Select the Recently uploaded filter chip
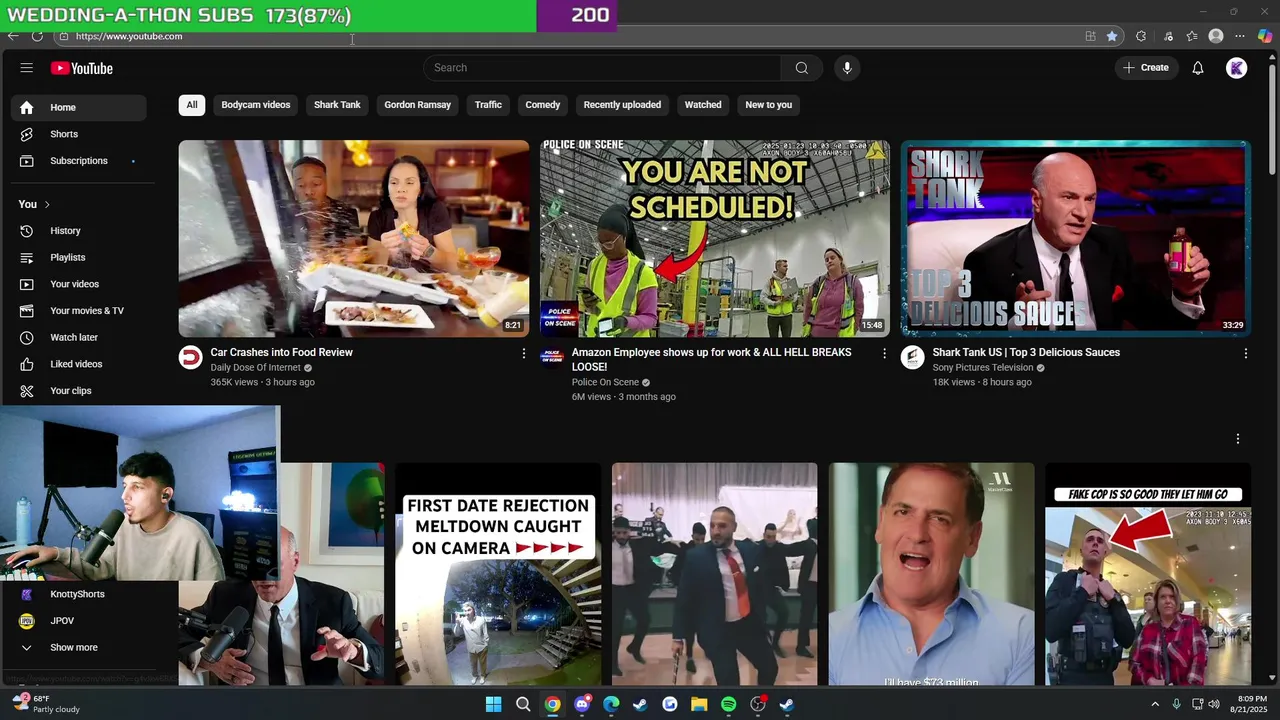1280x720 pixels. [x=622, y=105]
